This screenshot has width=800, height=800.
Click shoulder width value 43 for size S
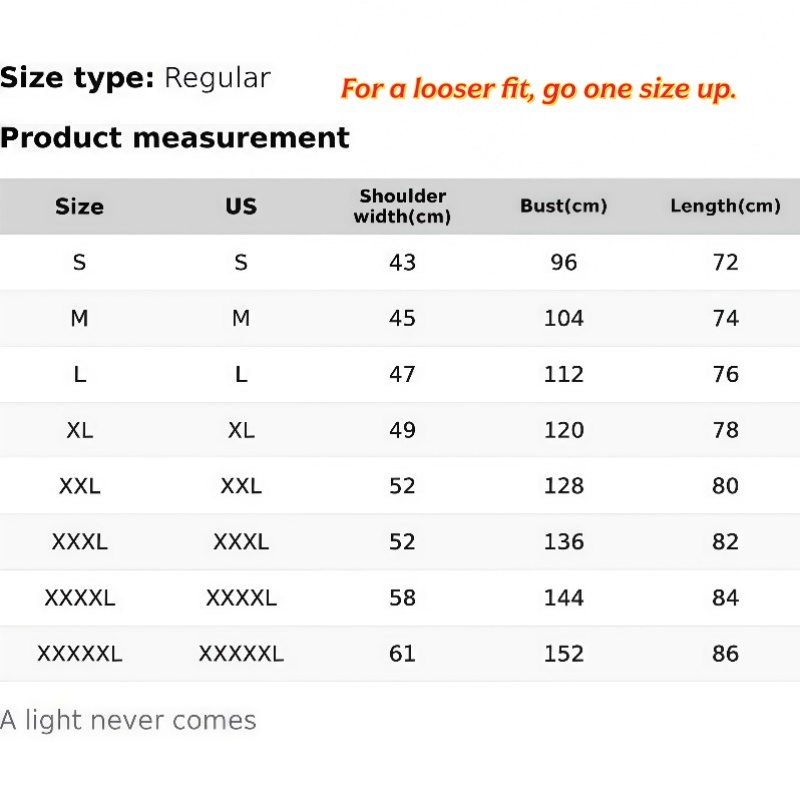pyautogui.click(x=402, y=263)
